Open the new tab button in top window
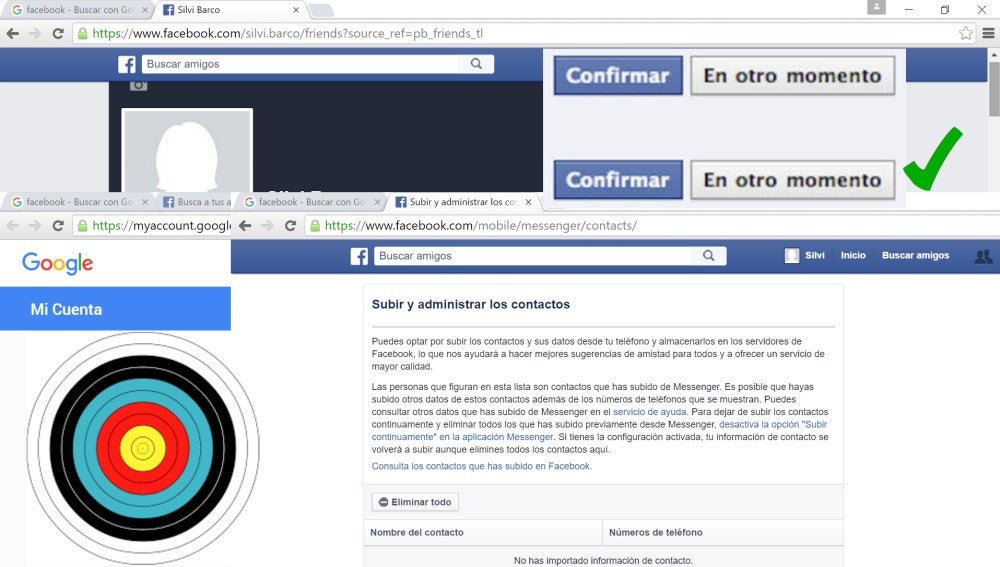1000x567 pixels. pos(321,10)
